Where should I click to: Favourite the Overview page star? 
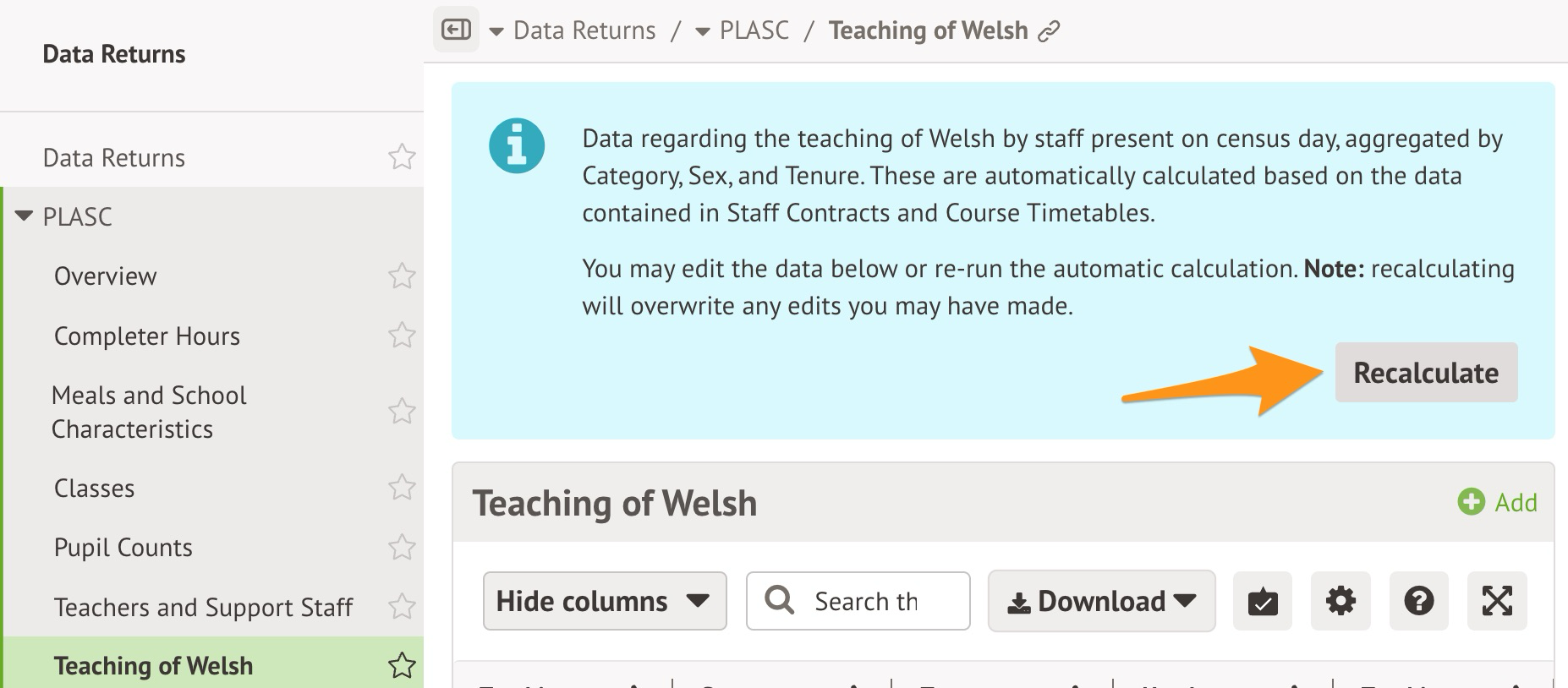[402, 276]
